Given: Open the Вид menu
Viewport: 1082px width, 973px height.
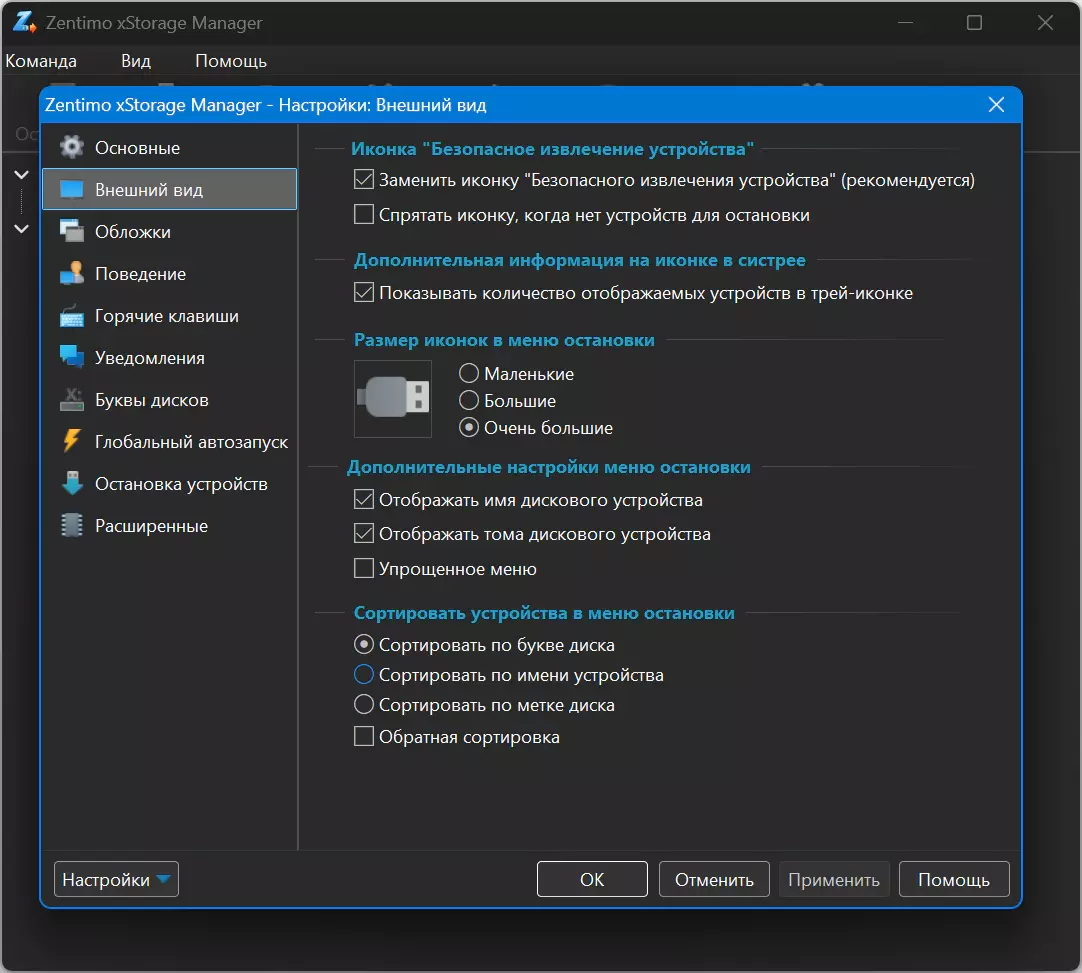Looking at the screenshot, I should click(x=136, y=61).
